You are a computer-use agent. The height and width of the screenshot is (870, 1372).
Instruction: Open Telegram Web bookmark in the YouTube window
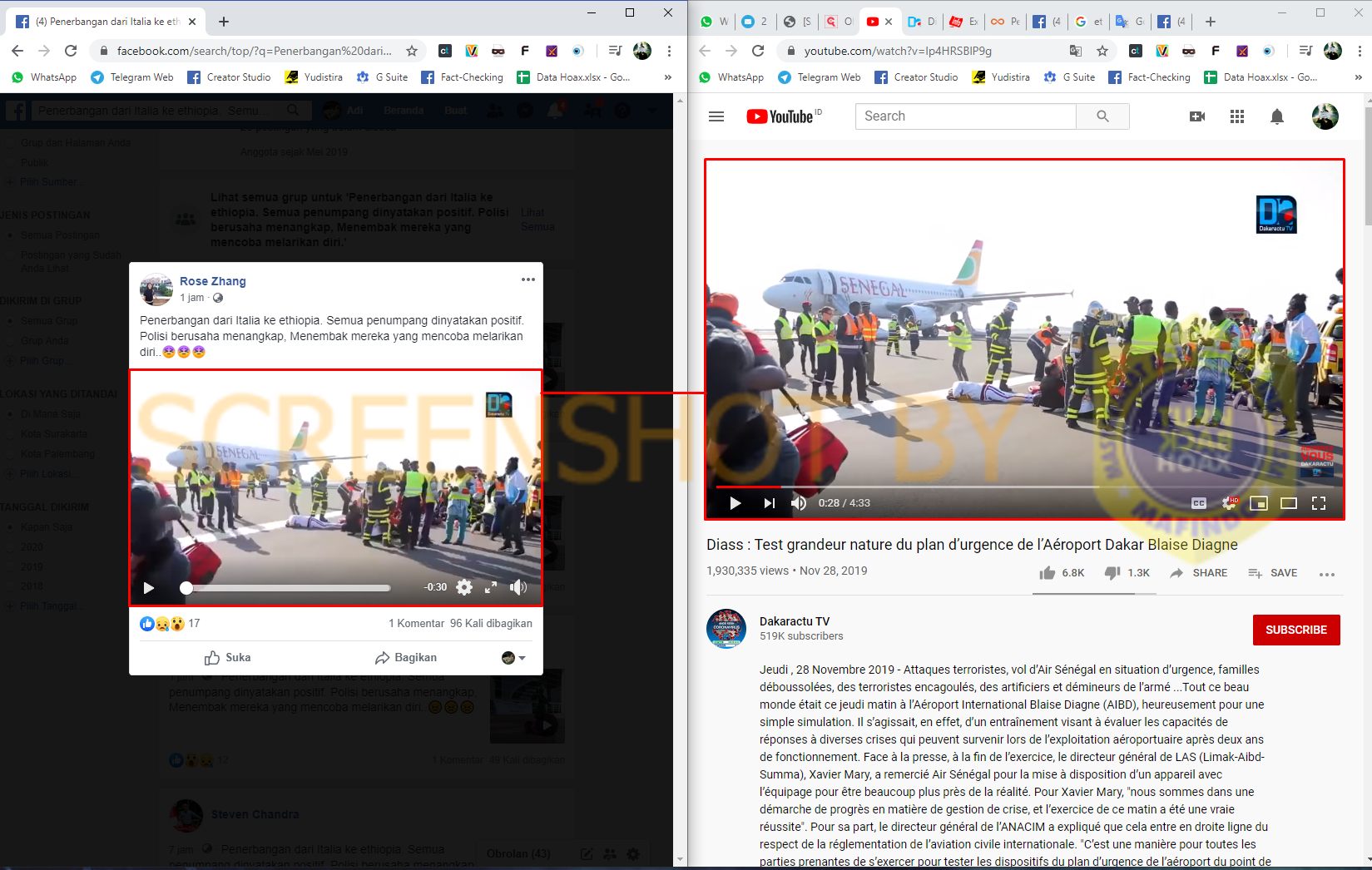click(820, 77)
